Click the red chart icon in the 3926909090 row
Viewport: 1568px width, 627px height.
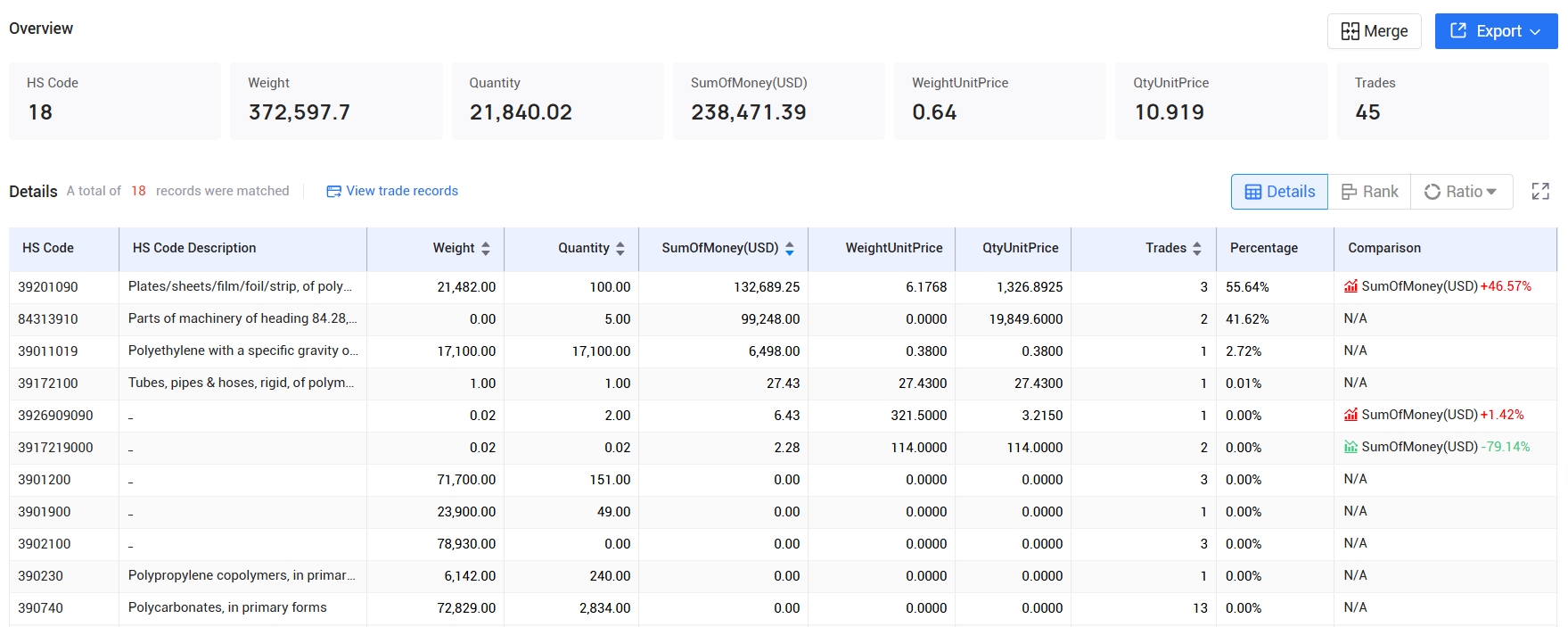(x=1350, y=415)
